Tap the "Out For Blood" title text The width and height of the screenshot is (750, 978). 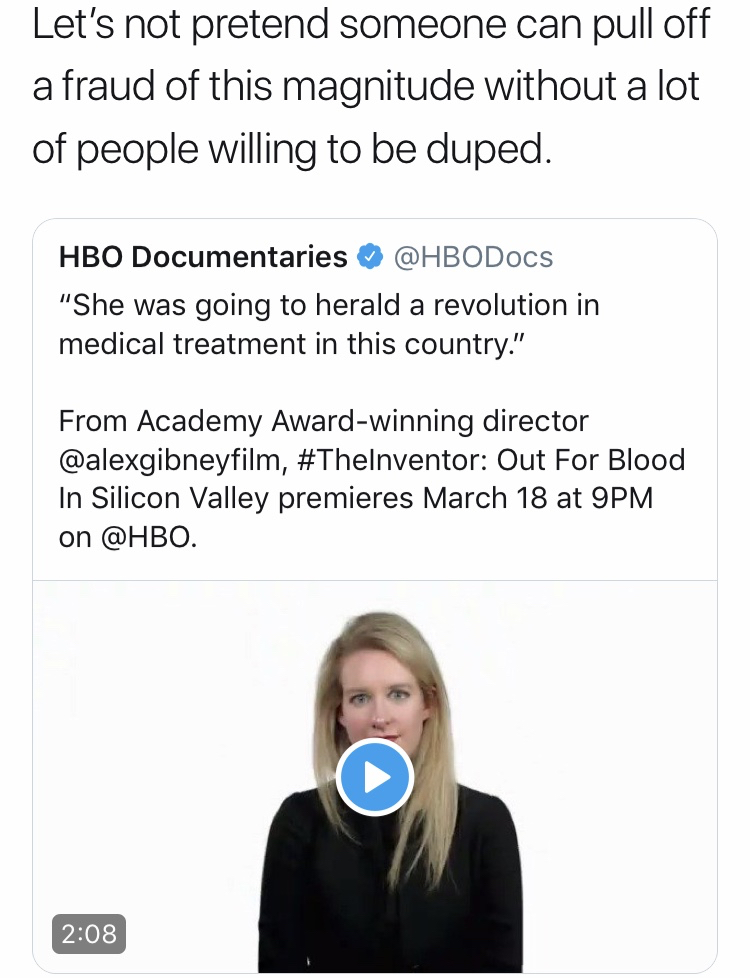point(590,460)
